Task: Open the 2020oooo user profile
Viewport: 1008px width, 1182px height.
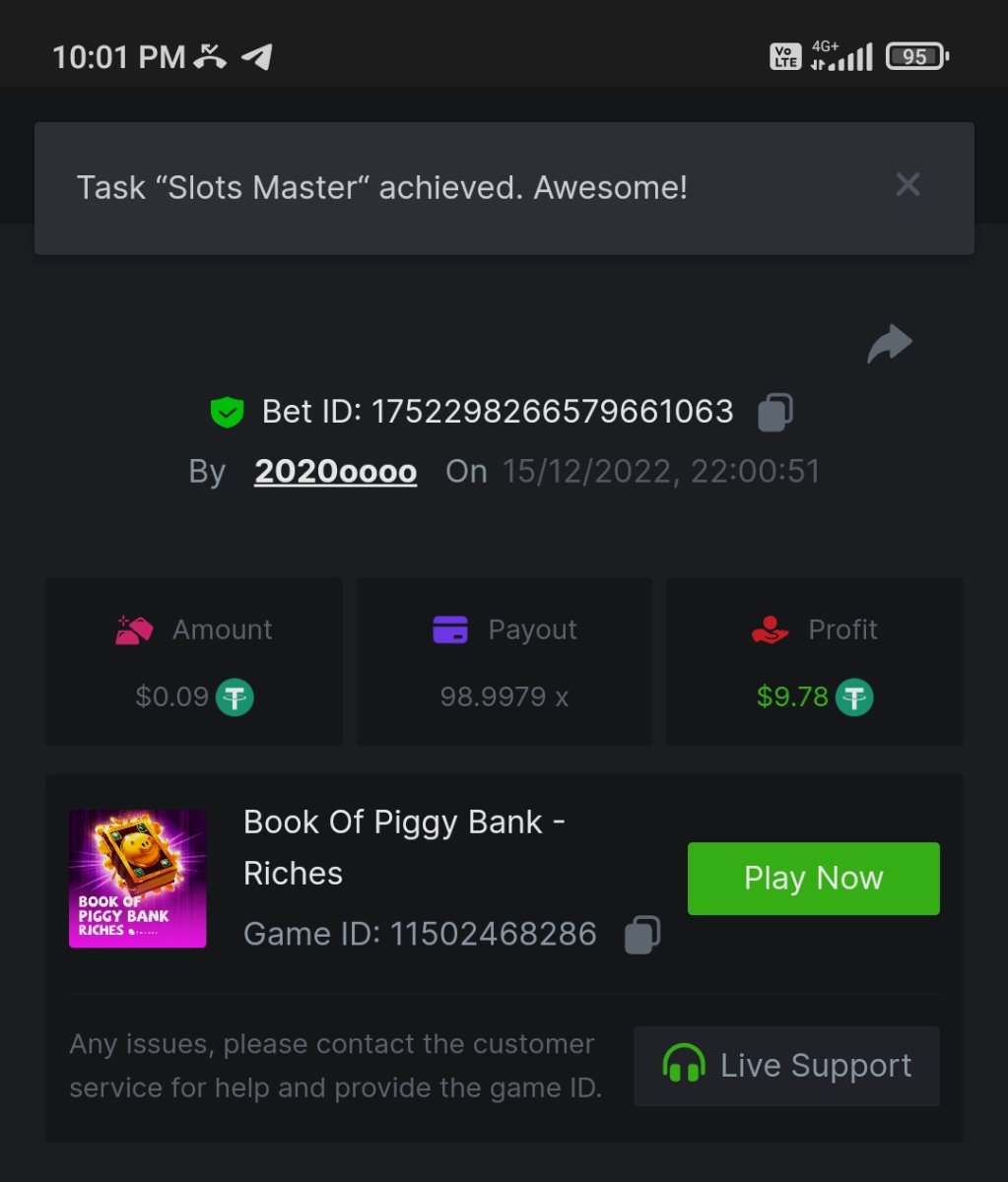Action: 335,472
